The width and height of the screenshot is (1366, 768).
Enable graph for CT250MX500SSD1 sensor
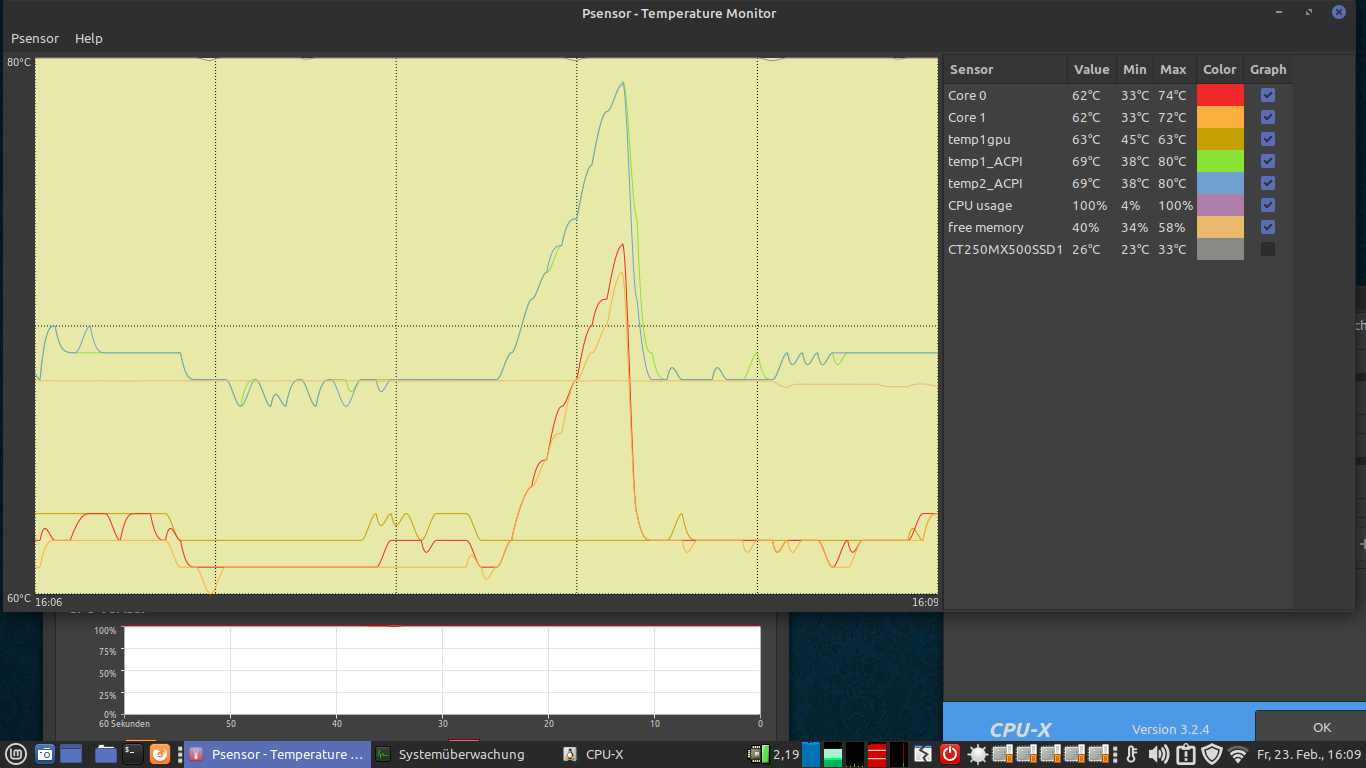pos(1268,249)
